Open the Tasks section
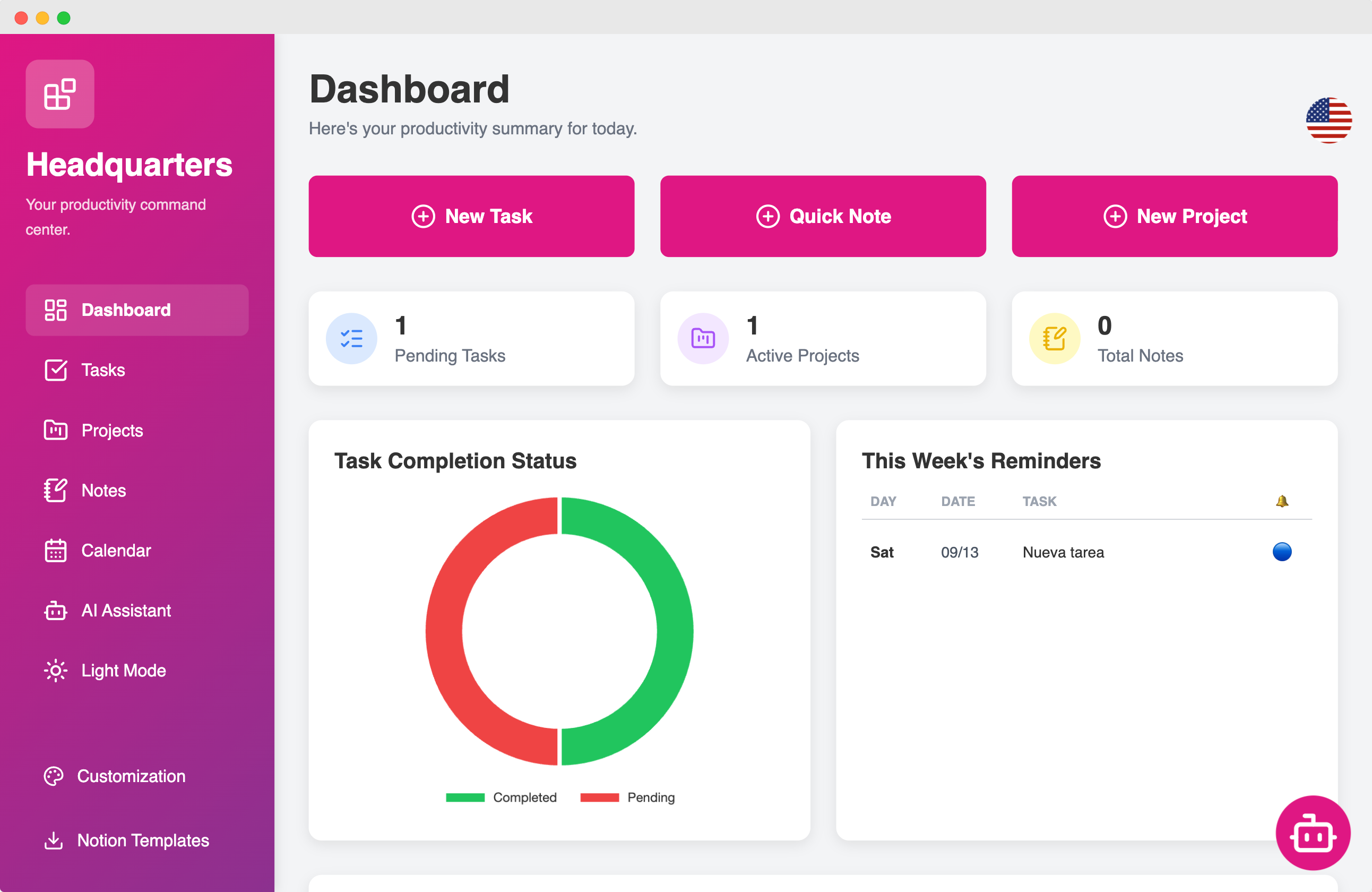Image resolution: width=1372 pixels, height=892 pixels. pos(102,370)
